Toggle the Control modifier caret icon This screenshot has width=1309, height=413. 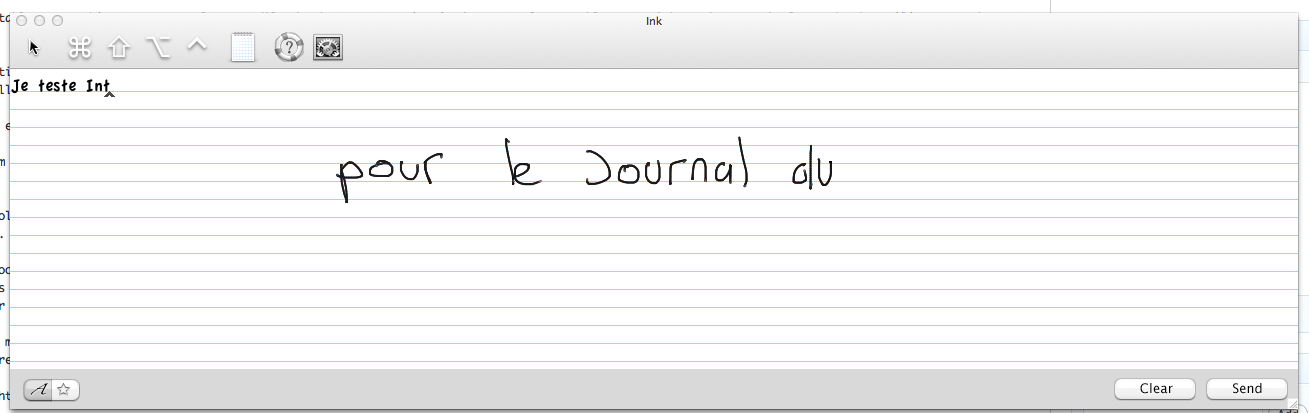point(197,46)
